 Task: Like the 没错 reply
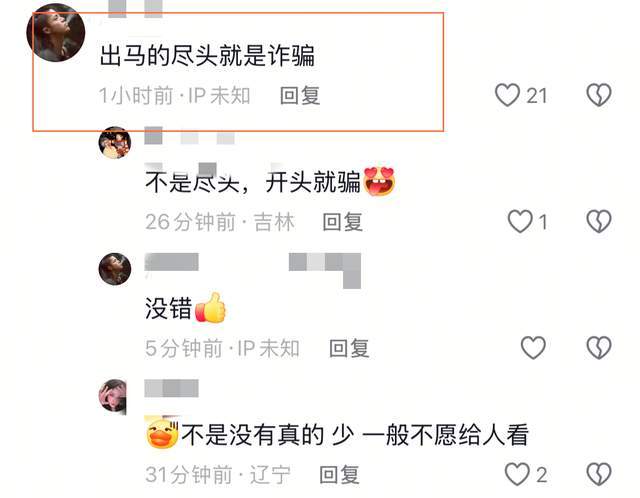coord(533,348)
